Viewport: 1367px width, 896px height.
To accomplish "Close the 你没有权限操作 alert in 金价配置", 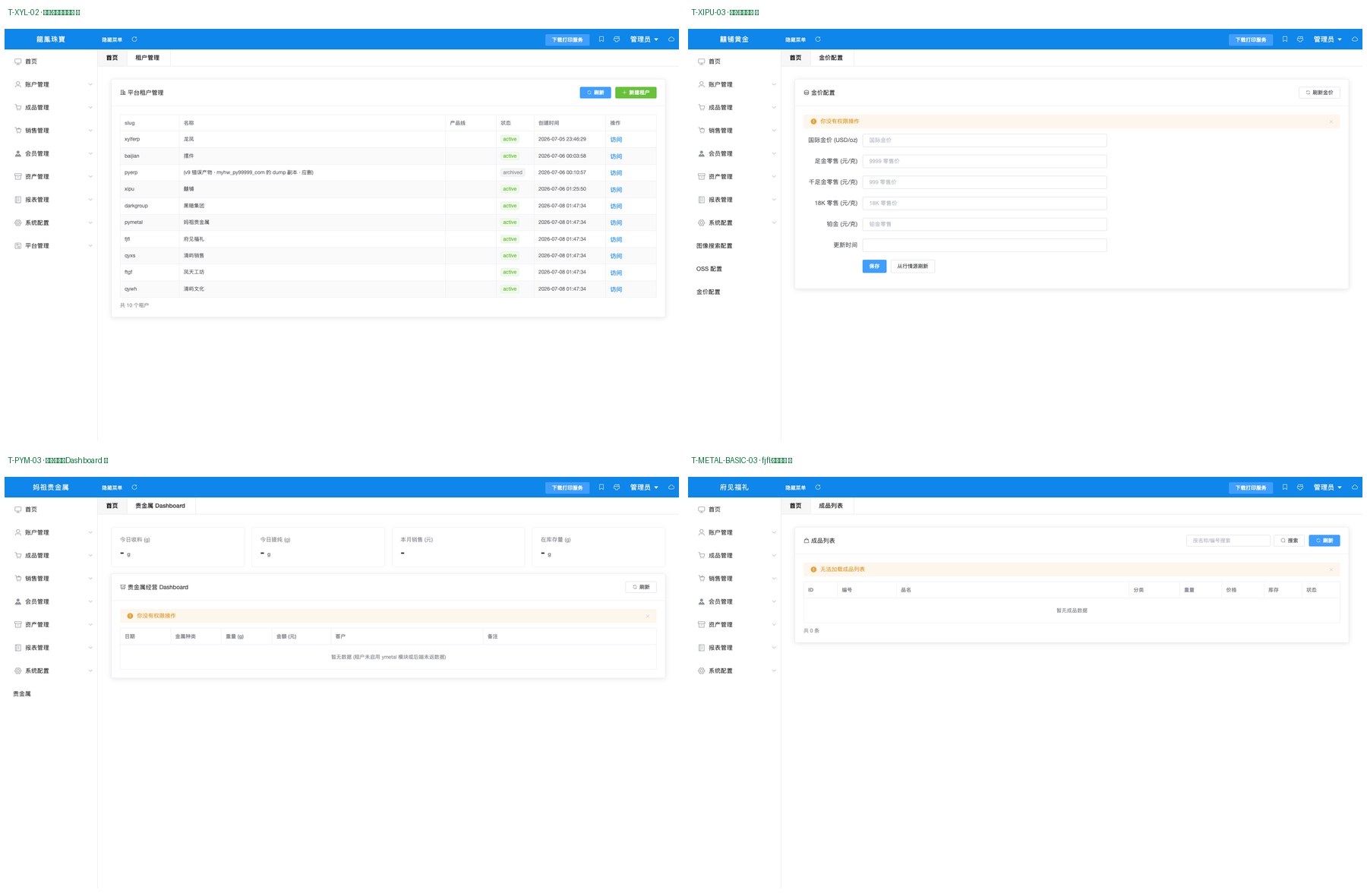I will (x=1331, y=121).
